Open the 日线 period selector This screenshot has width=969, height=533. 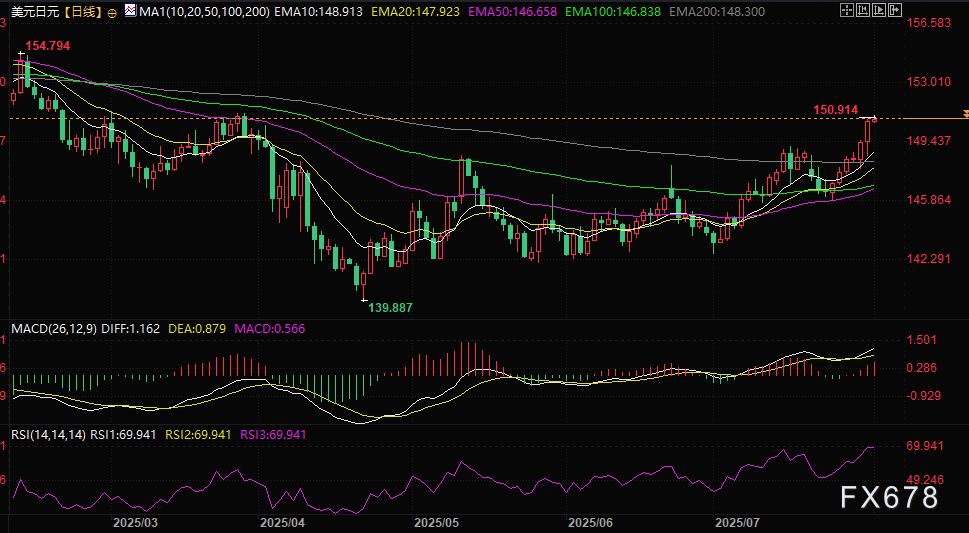tap(82, 11)
